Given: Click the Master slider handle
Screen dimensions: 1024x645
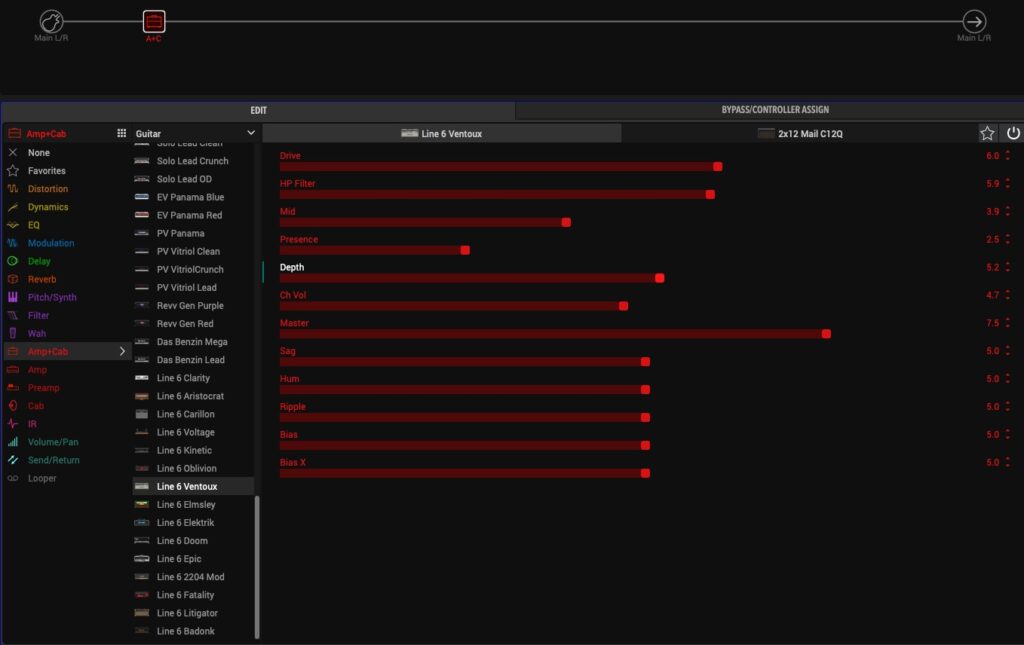Looking at the screenshot, I should pos(826,333).
